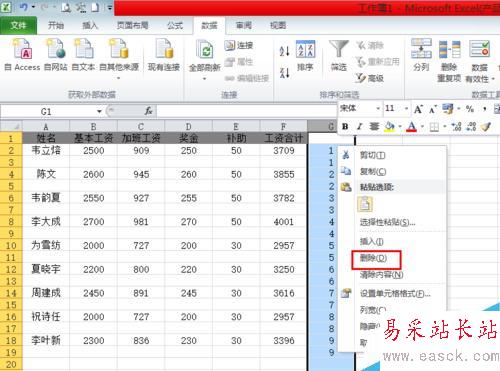500x371 pixels.
Task: Sort descending Z to A icon
Action: pos(284,72)
